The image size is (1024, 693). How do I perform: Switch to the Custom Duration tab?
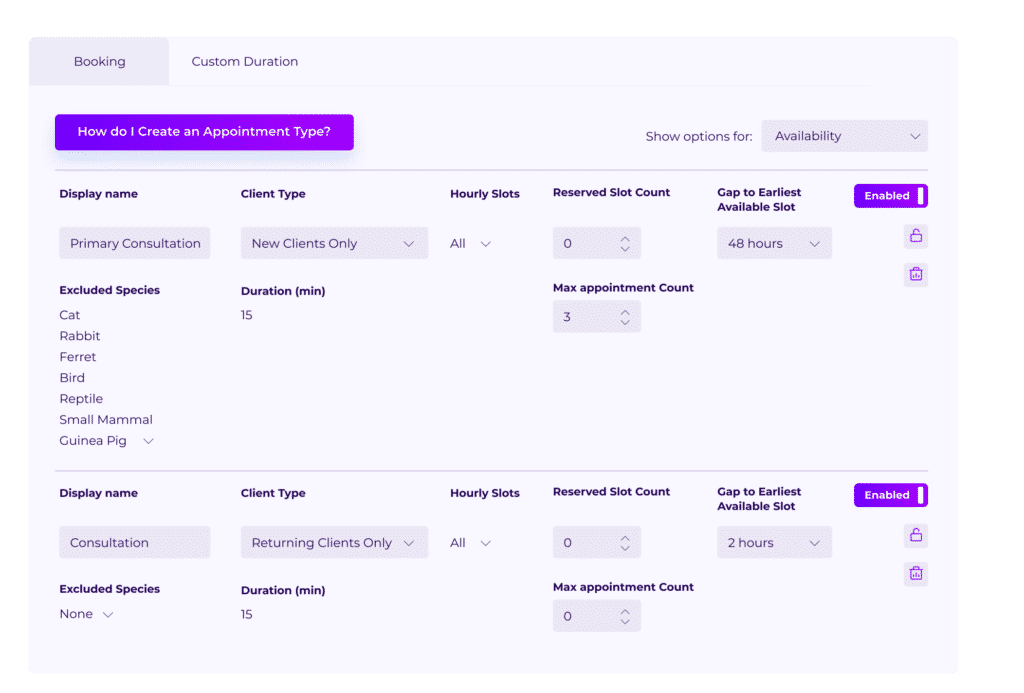click(x=244, y=62)
